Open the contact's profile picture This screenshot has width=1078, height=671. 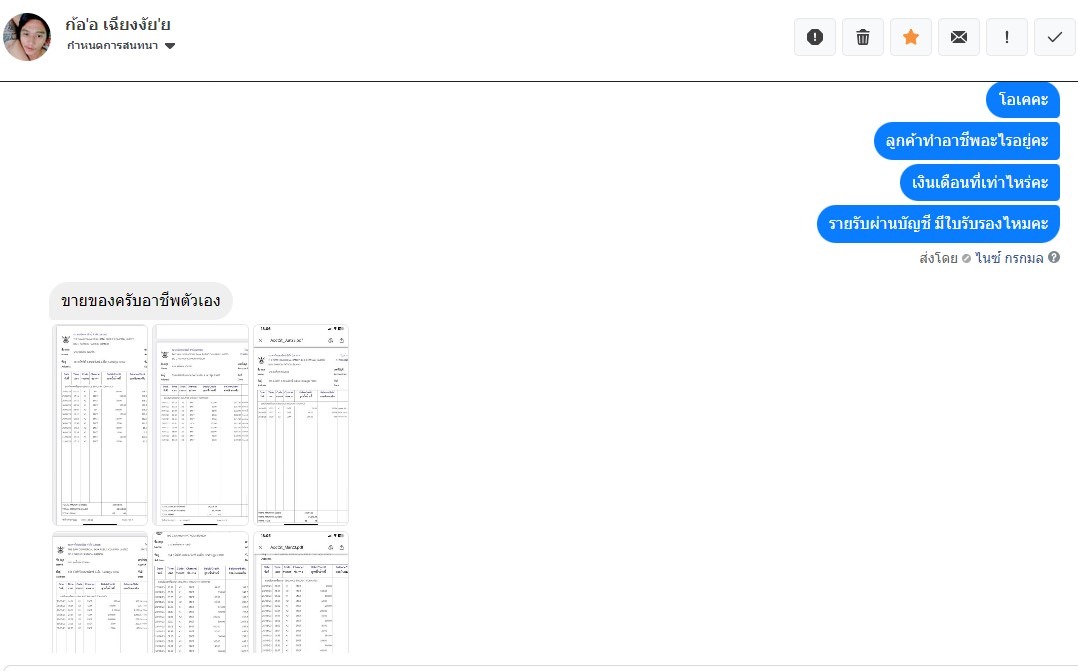(x=28, y=36)
